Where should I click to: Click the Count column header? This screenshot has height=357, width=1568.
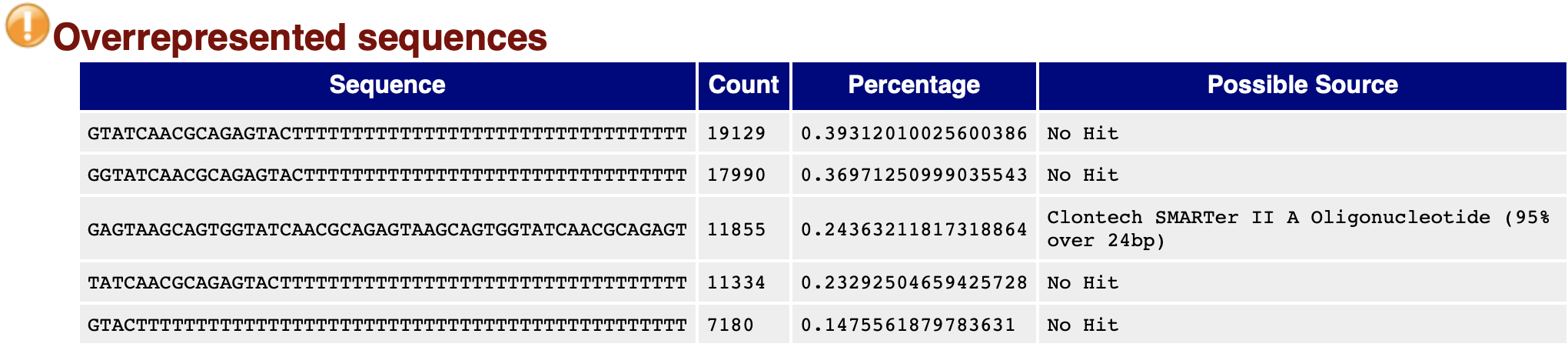tap(743, 85)
